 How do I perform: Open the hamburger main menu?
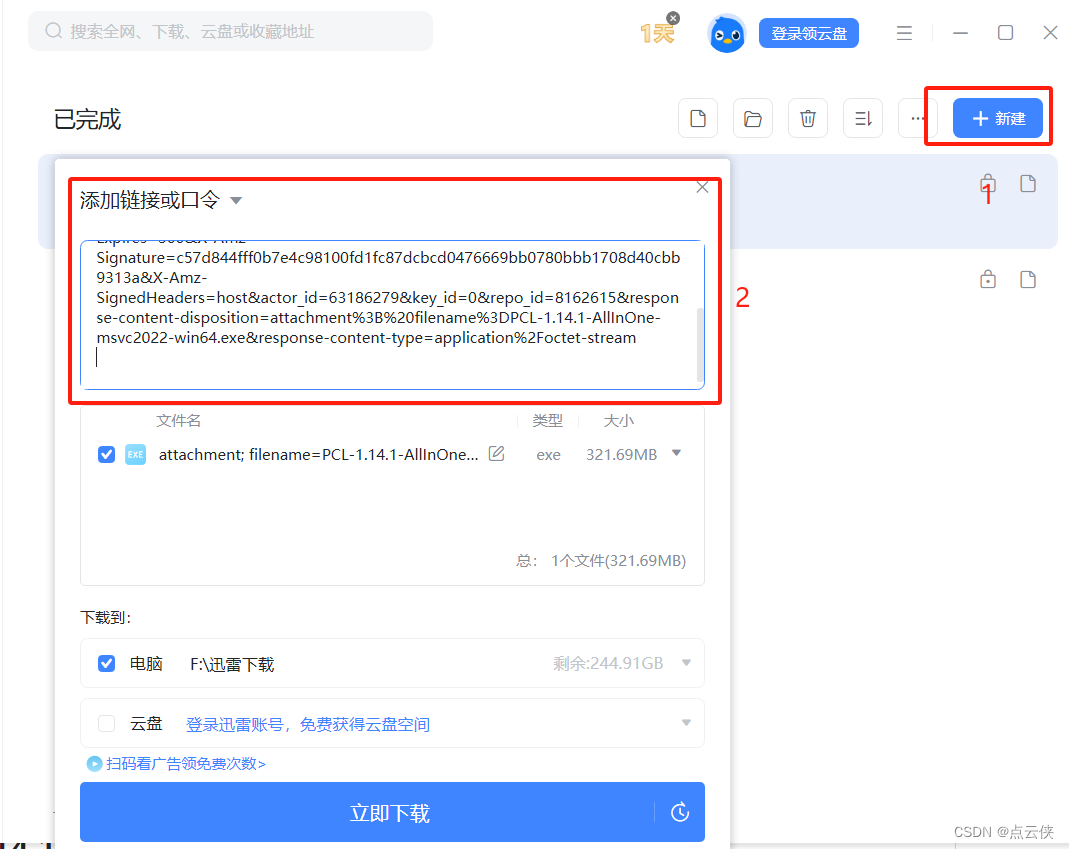(x=904, y=33)
